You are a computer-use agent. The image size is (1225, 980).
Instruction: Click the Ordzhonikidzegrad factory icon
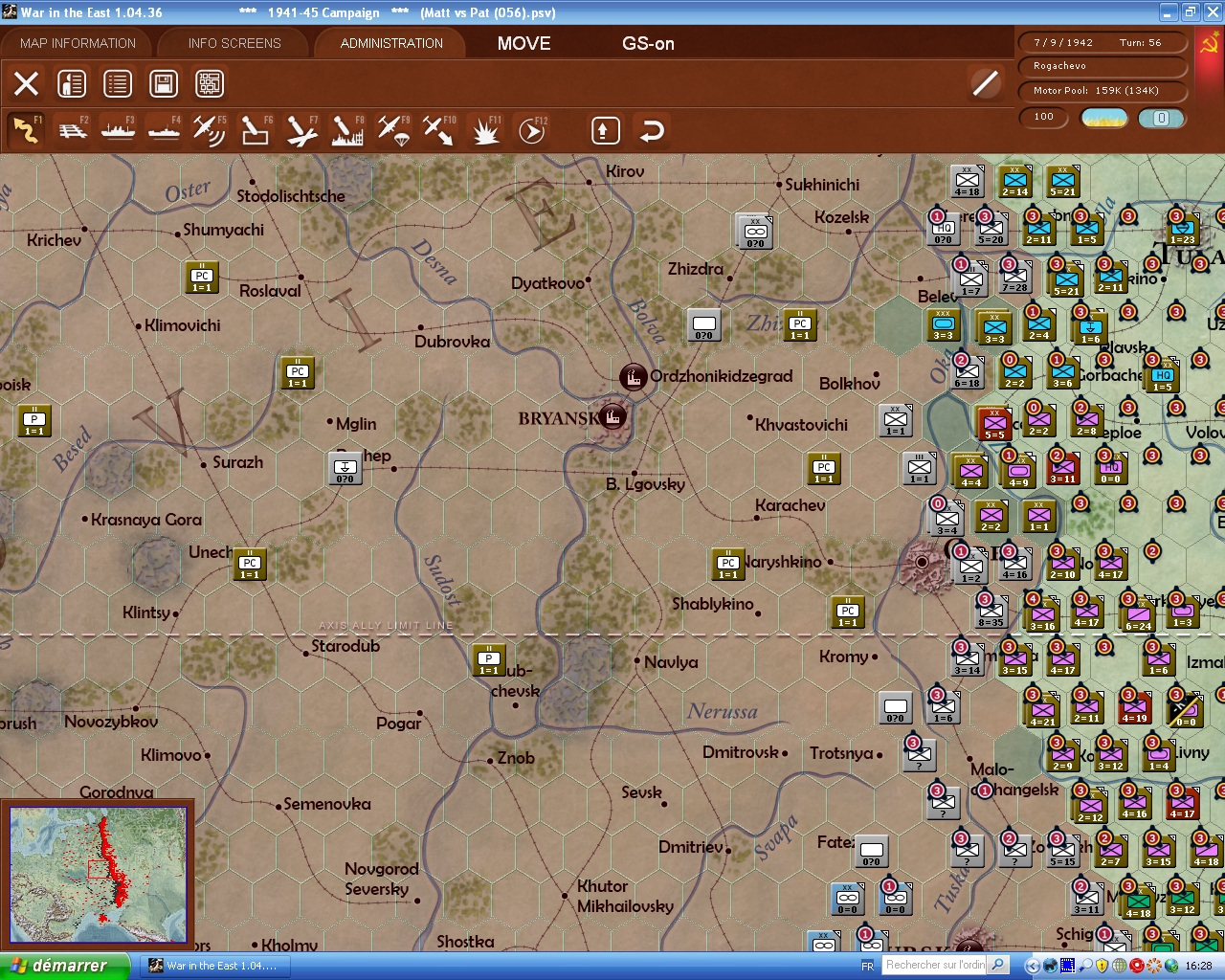pos(633,377)
